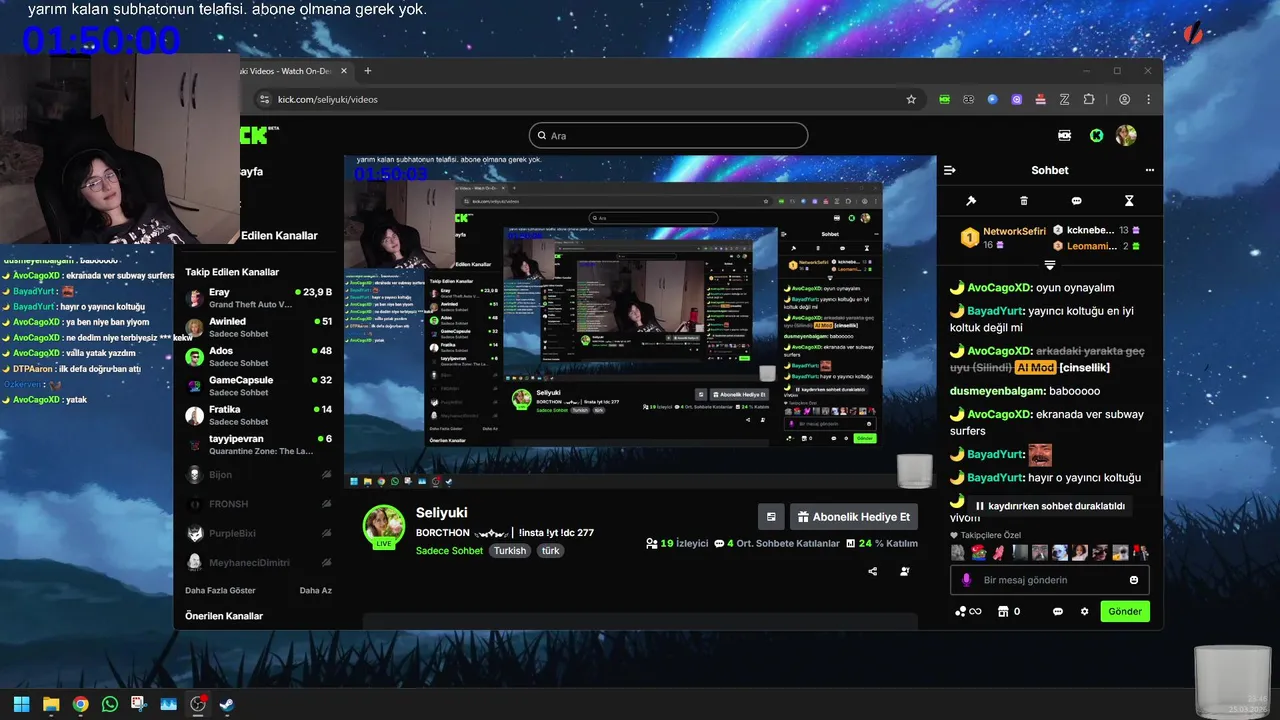
Task: Open offline FRONSH channel
Action: pos(258,504)
